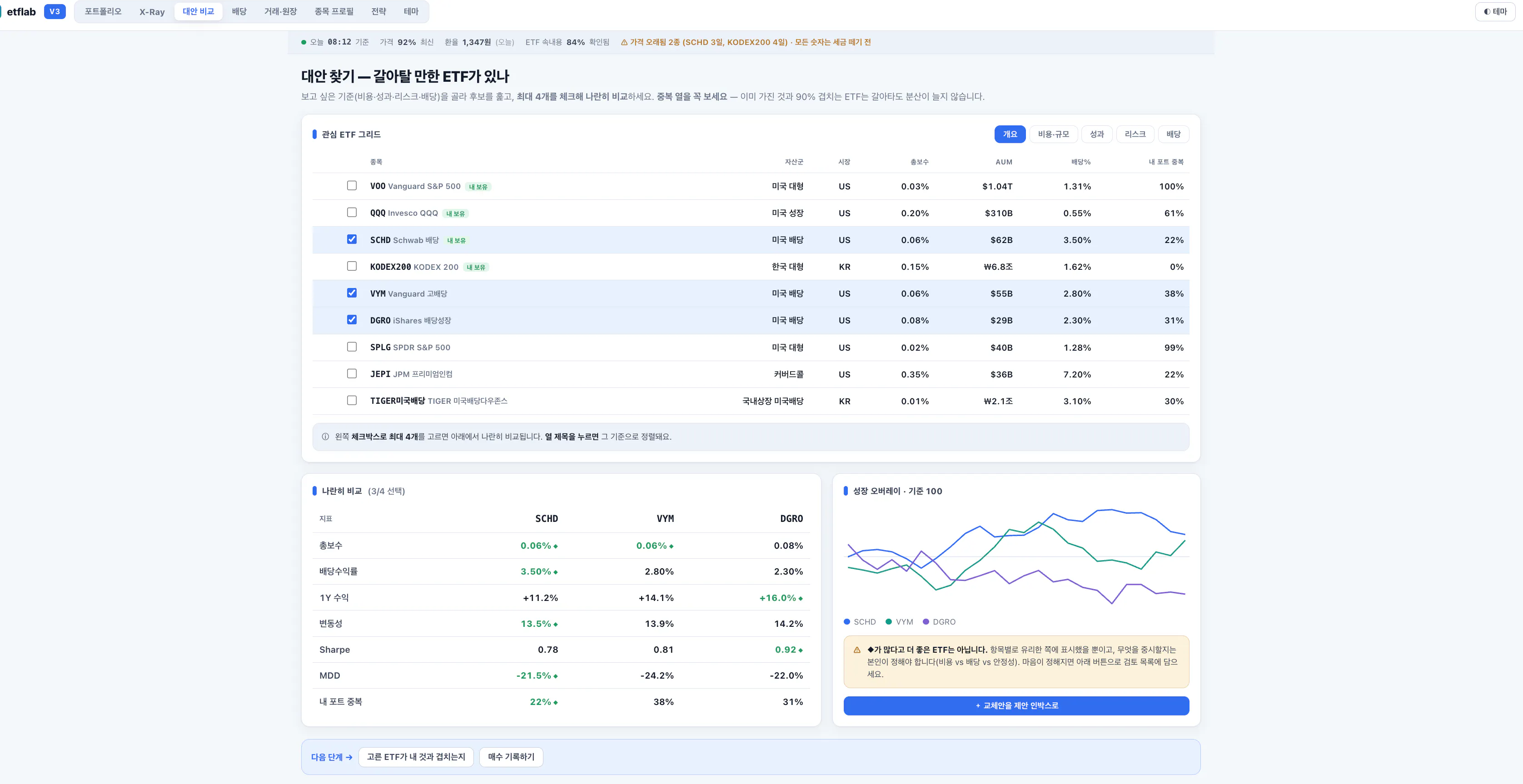This screenshot has height=784, width=1523.
Task: Open the 테마 navigation tab
Action: (411, 12)
